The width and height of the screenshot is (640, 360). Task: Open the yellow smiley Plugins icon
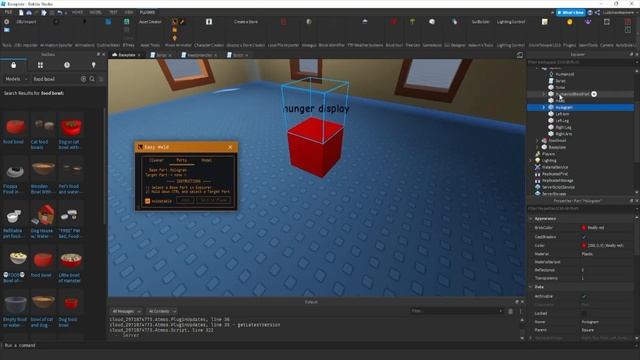click(569, 22)
